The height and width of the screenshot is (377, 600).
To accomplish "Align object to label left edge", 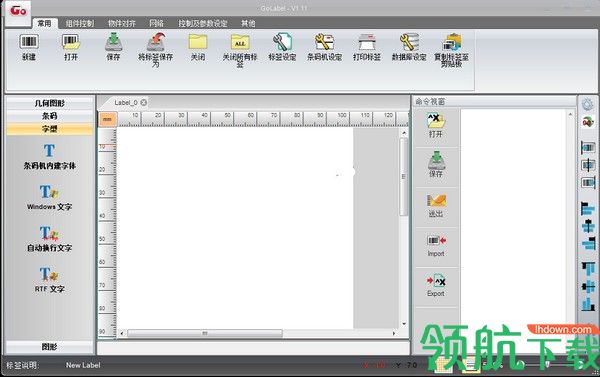I will (x=588, y=147).
